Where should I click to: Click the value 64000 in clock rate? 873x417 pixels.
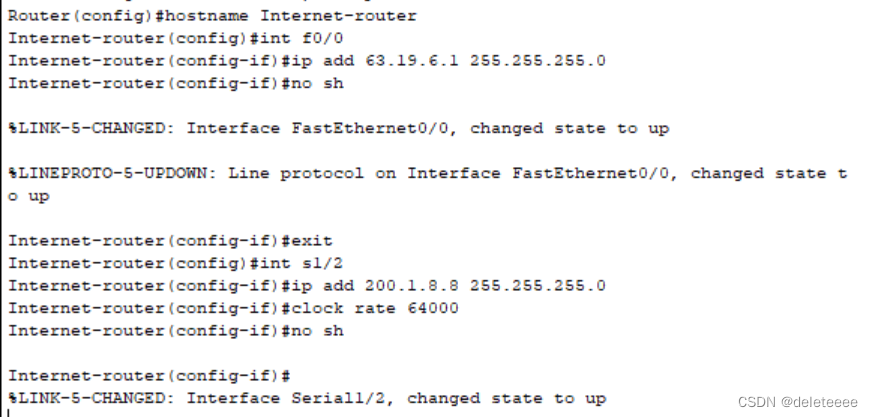(433, 308)
